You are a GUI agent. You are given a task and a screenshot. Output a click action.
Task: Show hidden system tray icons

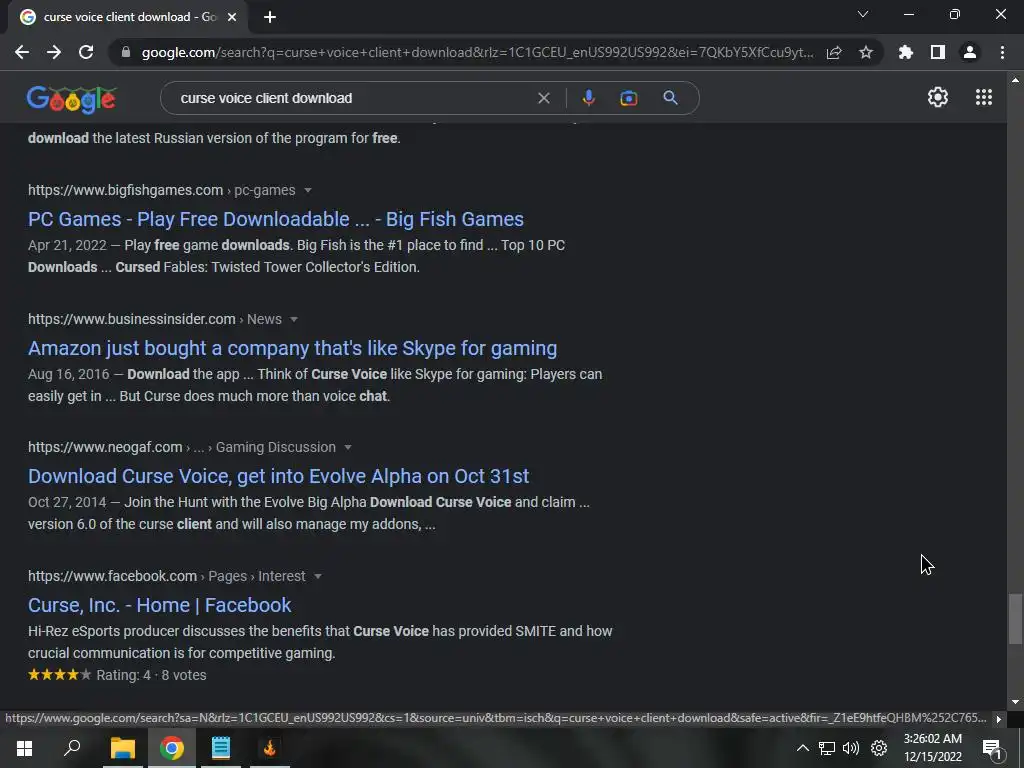(803, 748)
